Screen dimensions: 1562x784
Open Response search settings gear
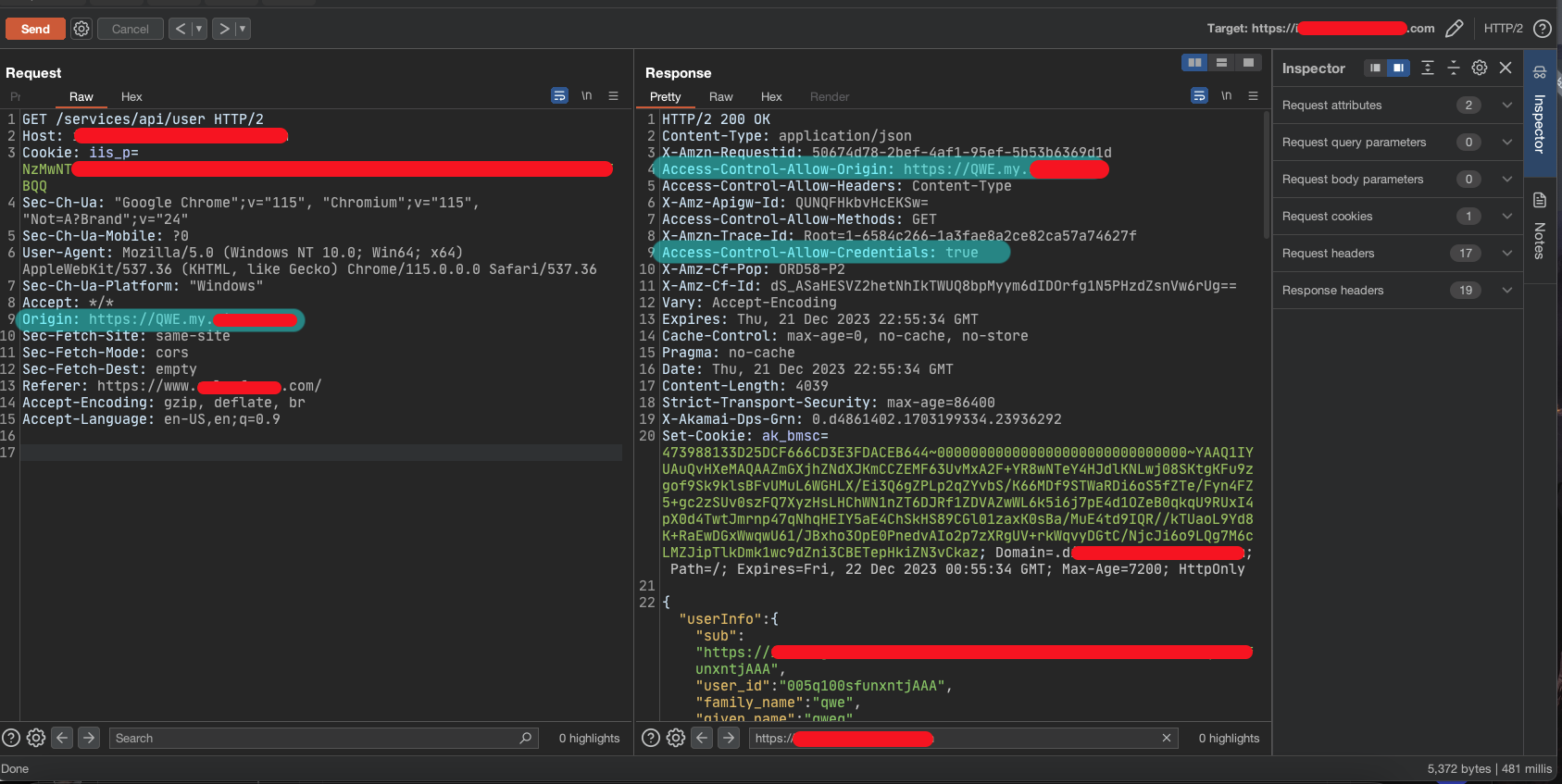tap(676, 738)
